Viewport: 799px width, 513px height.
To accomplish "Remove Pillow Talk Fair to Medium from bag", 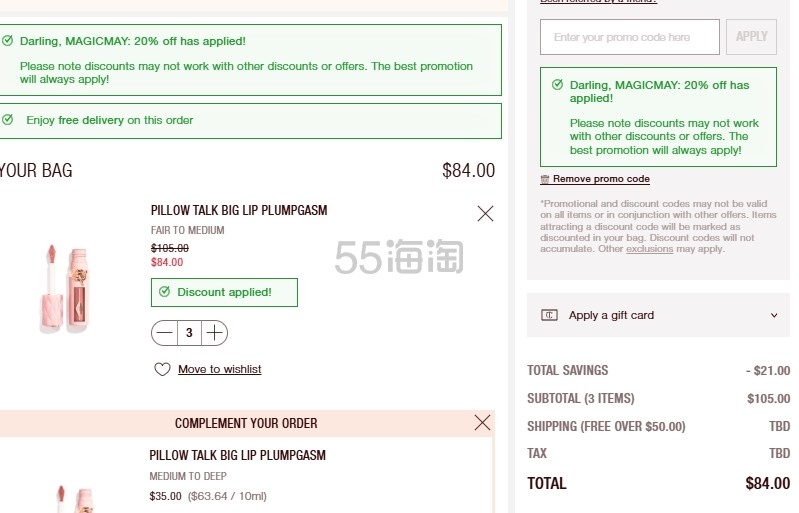I will [485, 213].
